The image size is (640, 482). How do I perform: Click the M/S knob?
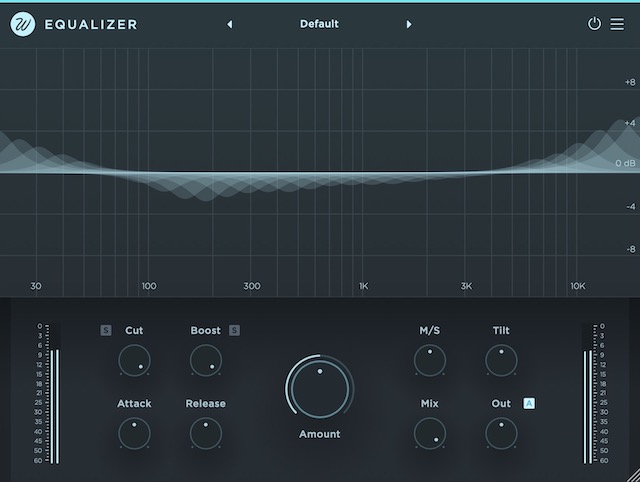tap(429, 360)
